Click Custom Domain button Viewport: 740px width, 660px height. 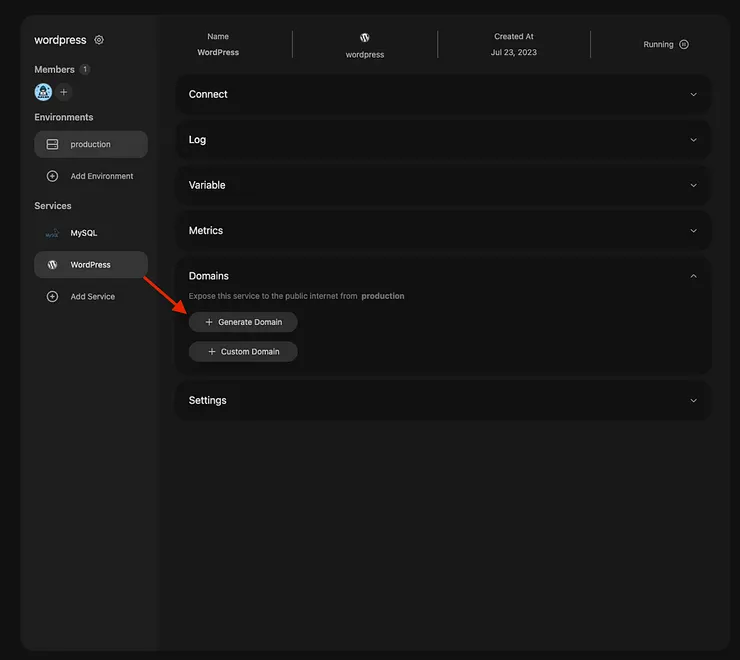click(x=243, y=352)
